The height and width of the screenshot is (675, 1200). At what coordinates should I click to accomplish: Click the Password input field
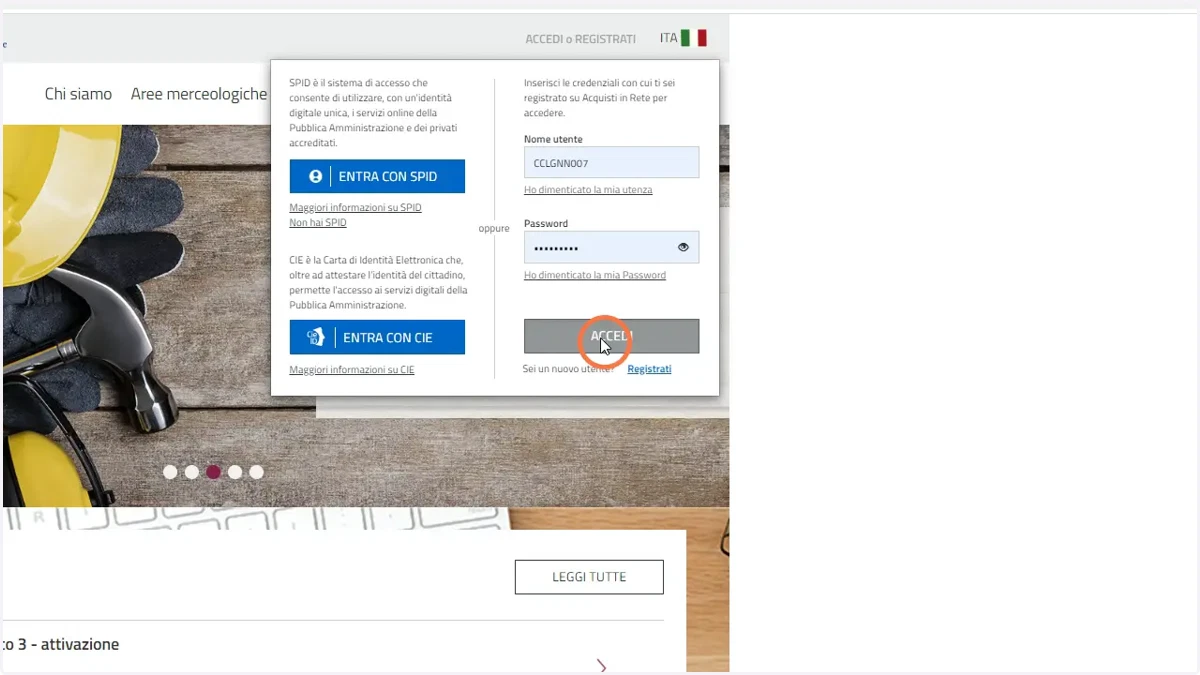point(611,247)
